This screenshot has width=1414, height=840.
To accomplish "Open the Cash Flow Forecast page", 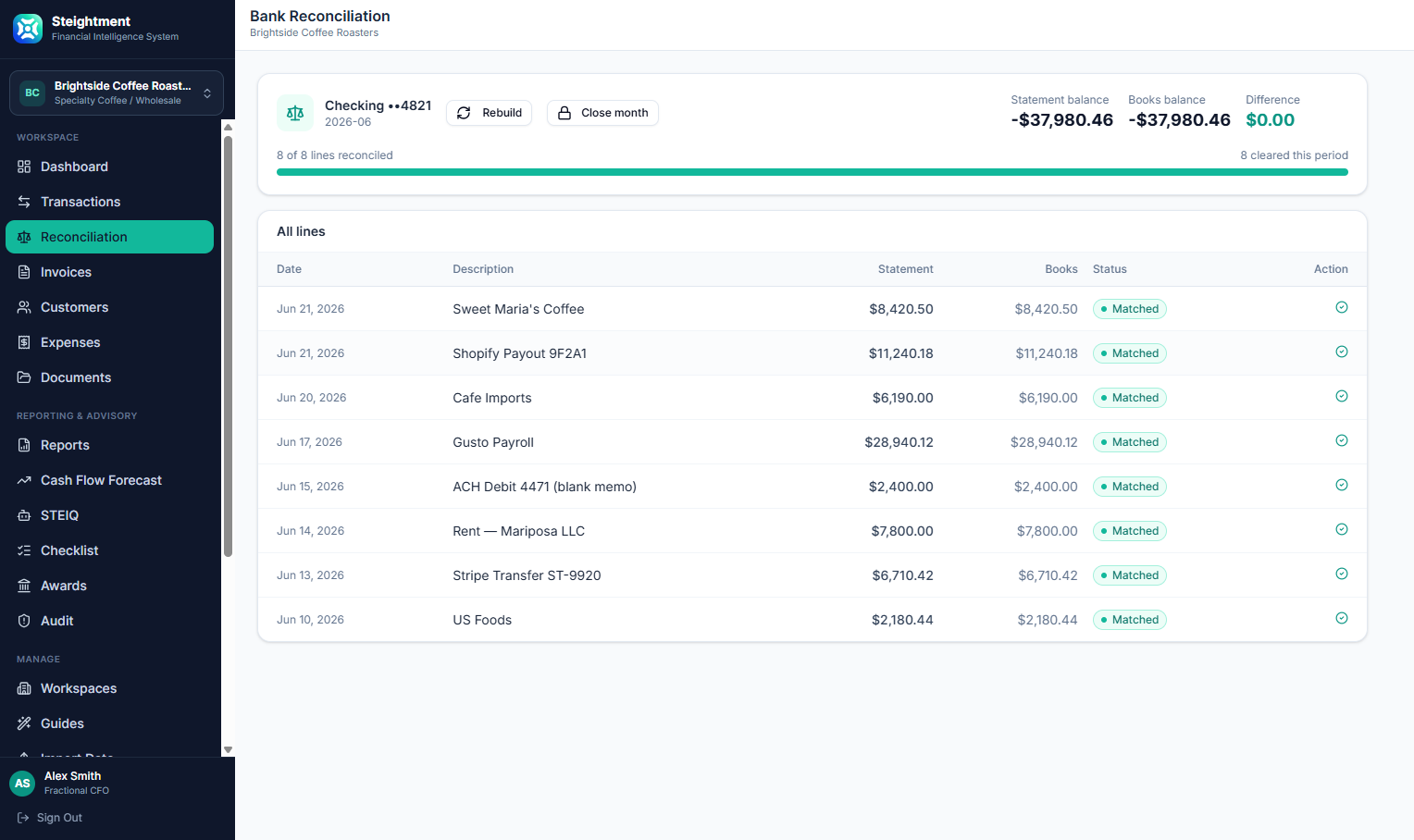I will (x=109, y=480).
